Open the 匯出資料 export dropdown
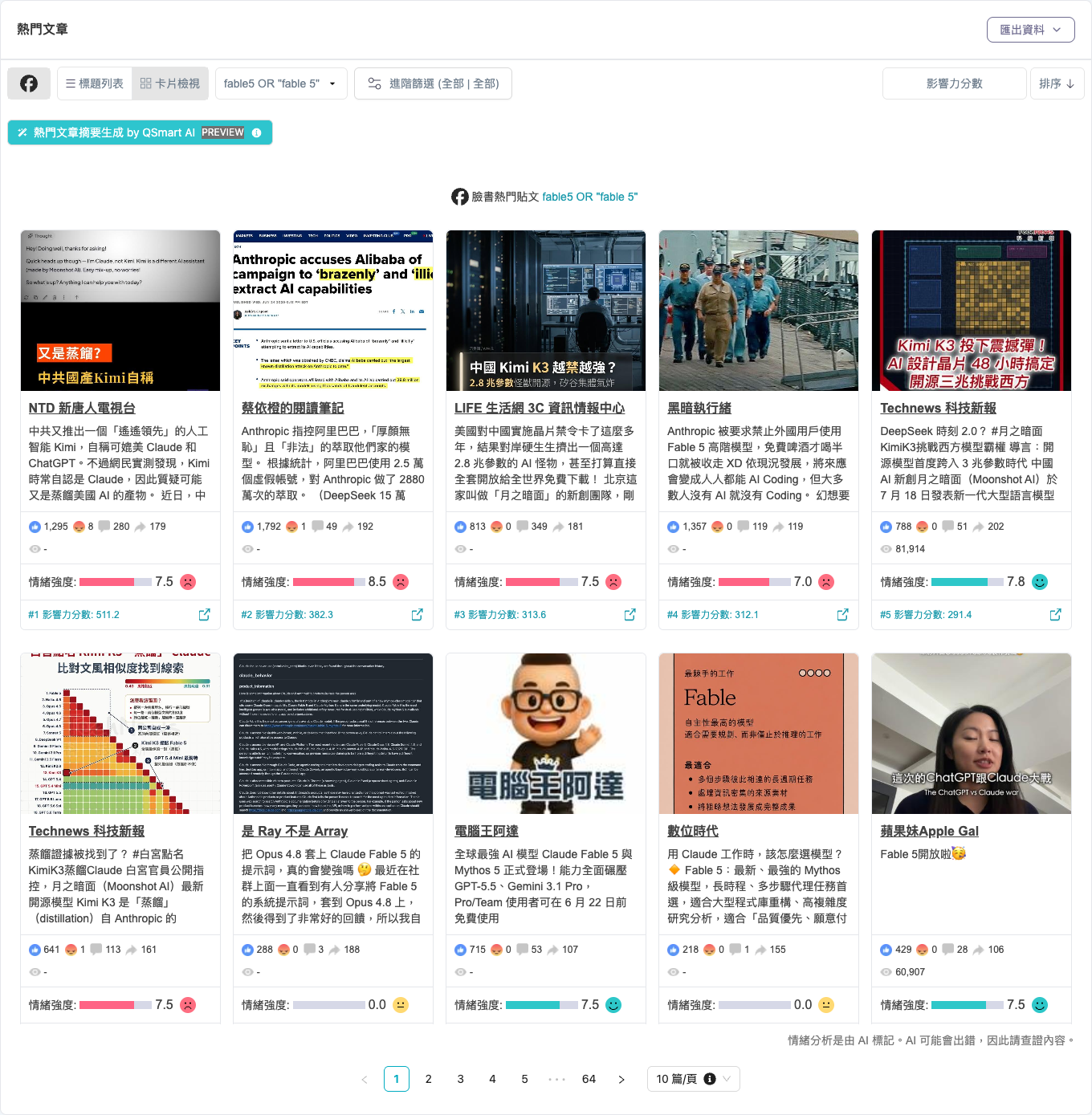The image size is (1092, 1115). (x=1031, y=30)
